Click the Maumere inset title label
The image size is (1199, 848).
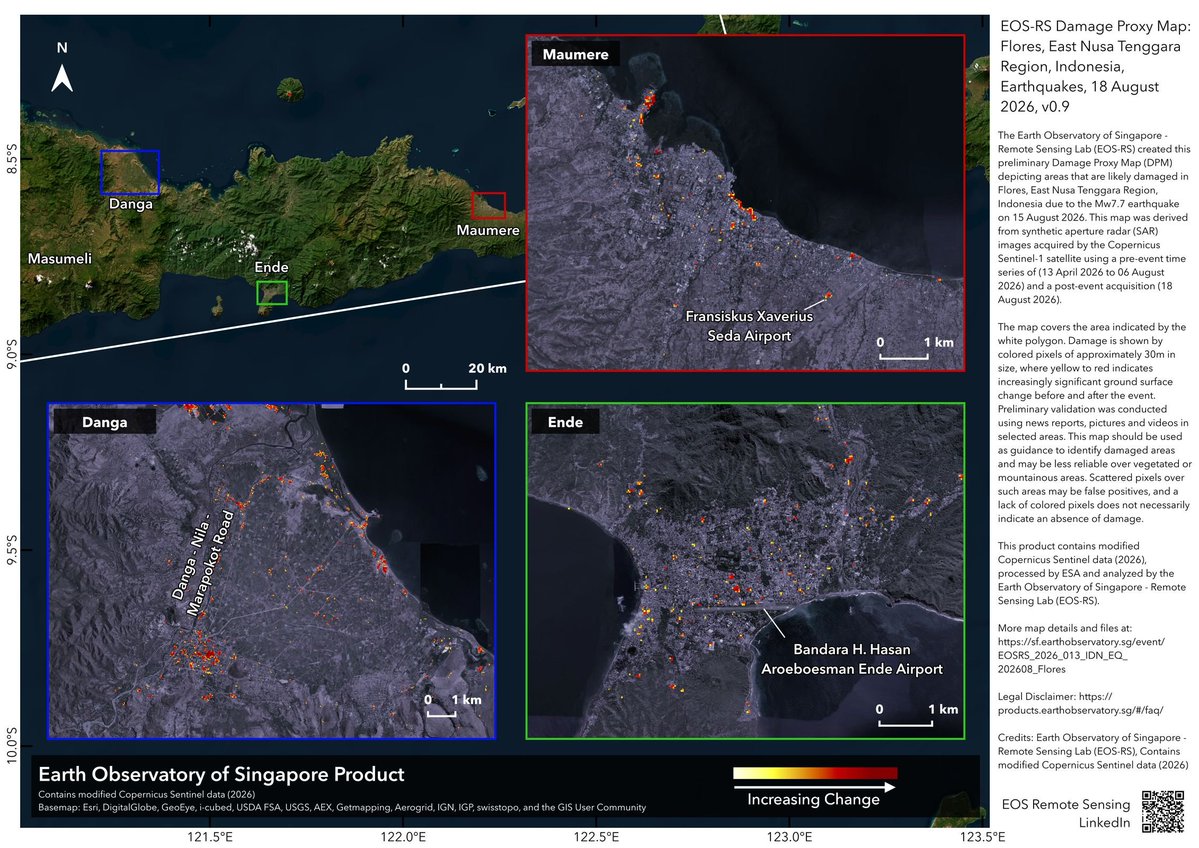(x=575, y=54)
